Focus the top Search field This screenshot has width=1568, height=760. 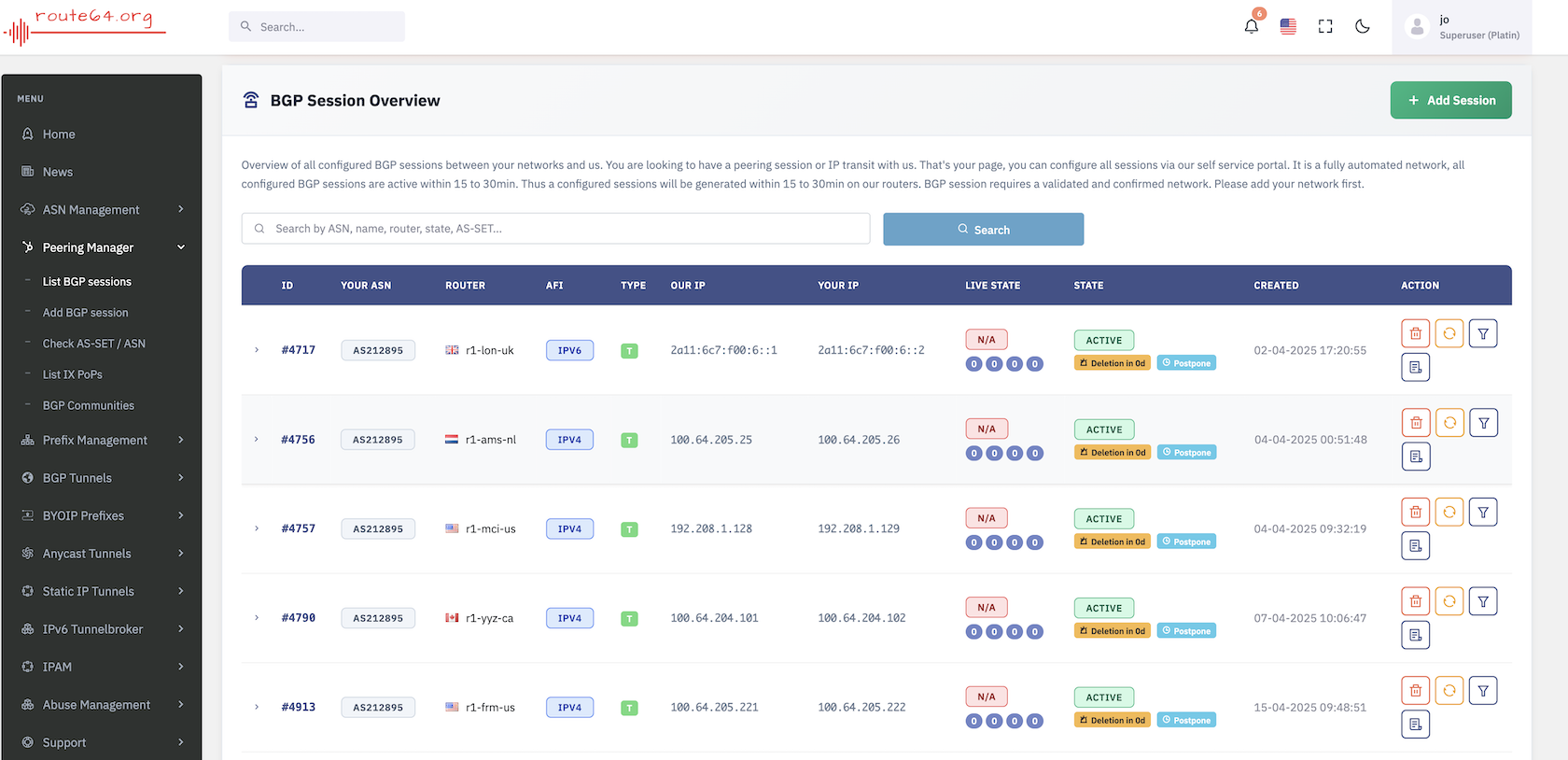(x=316, y=27)
